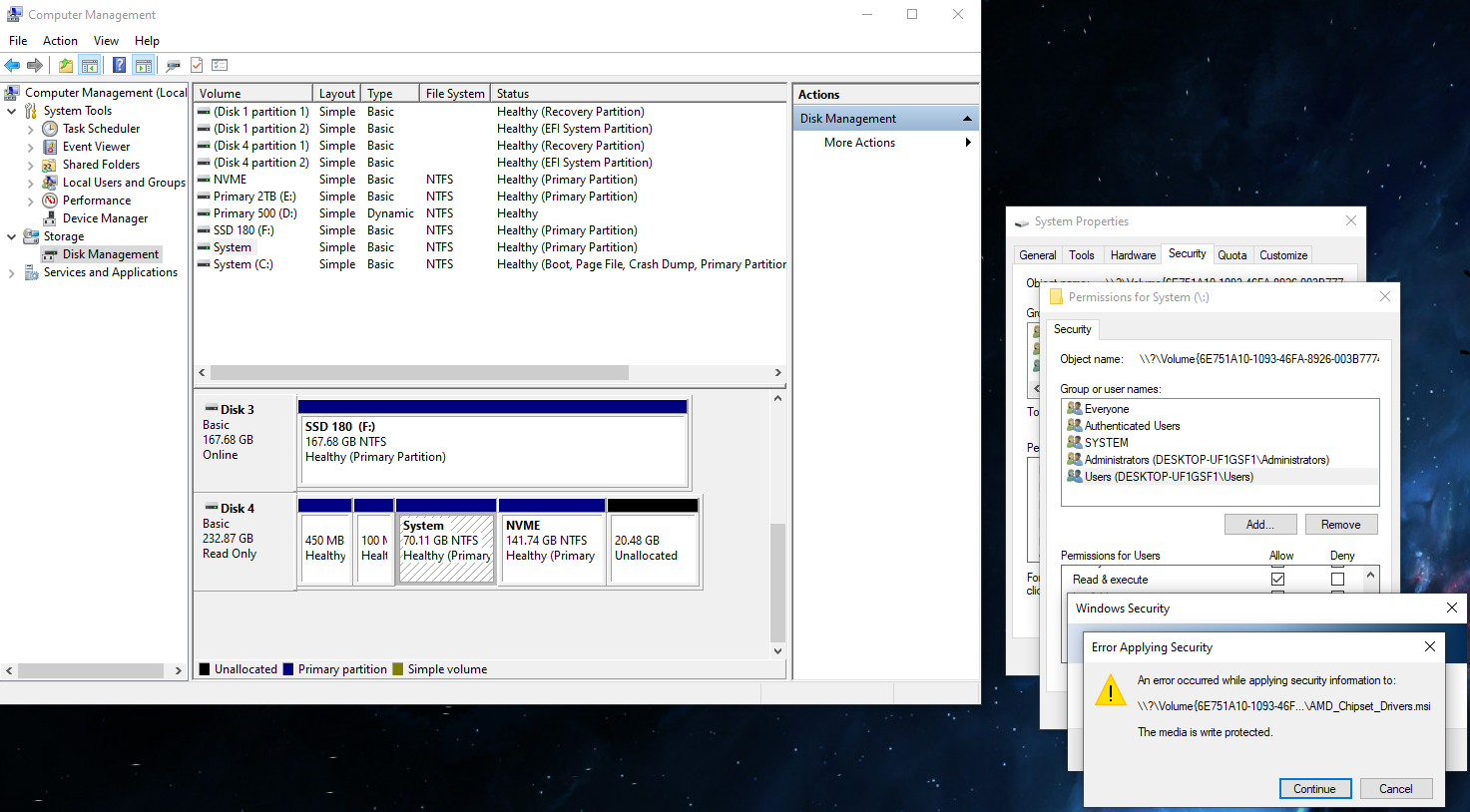Viewport: 1470px width, 812px height.
Task: Select 'Primary 2TB (E:)' volume row
Action: (490, 197)
